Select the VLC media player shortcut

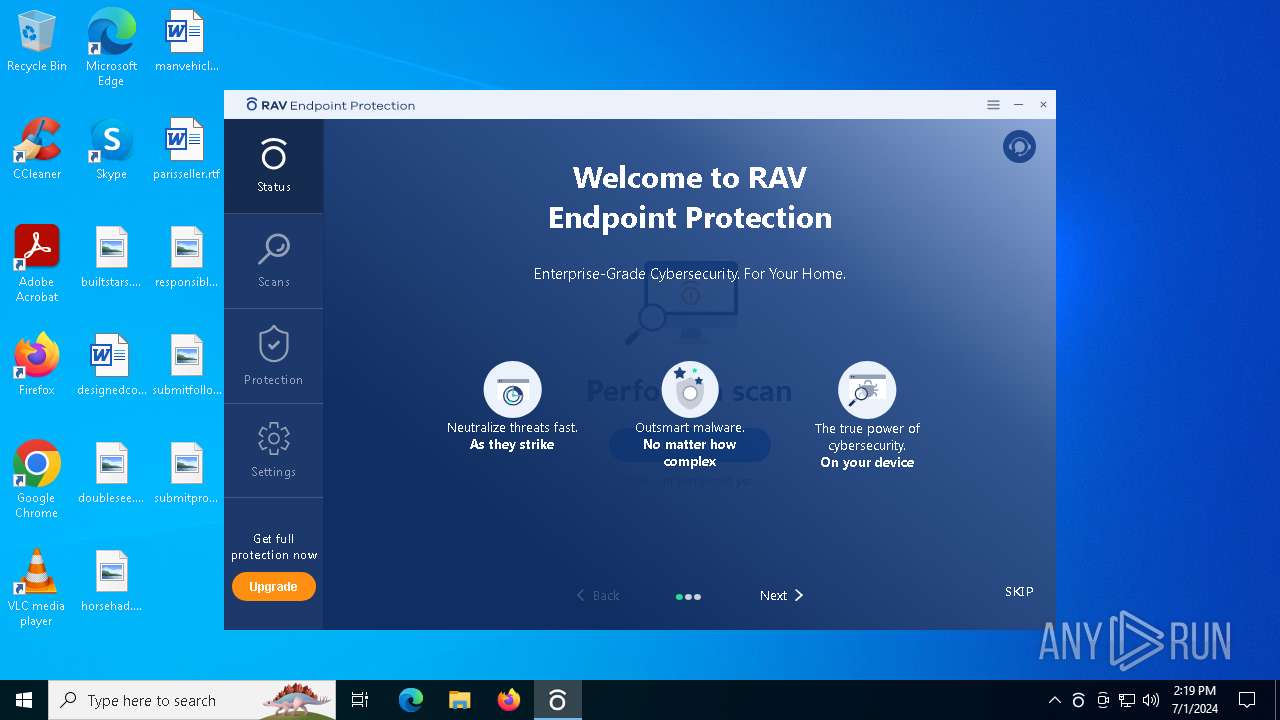click(37, 587)
